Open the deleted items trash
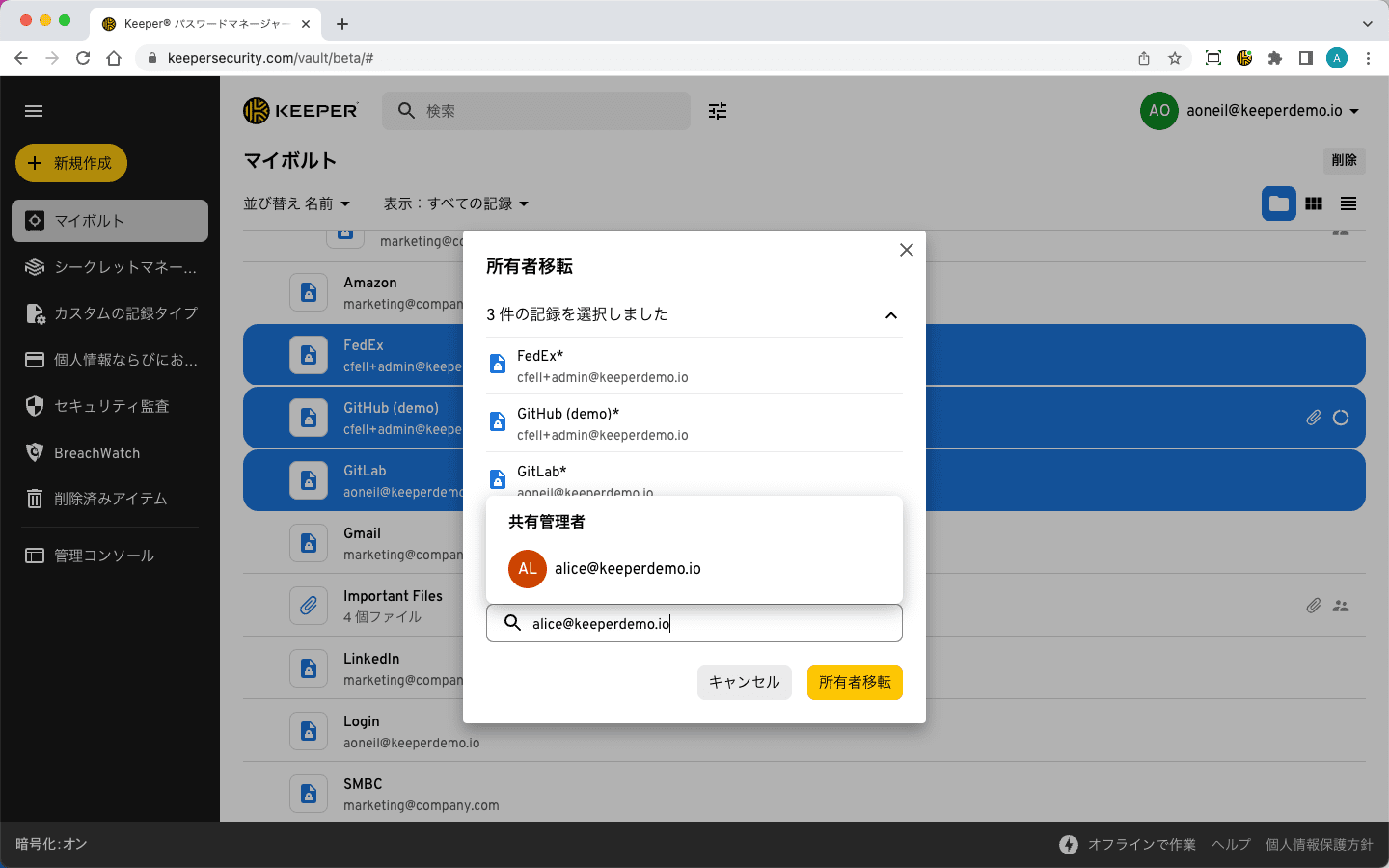The width and height of the screenshot is (1389, 868). pos(110,499)
